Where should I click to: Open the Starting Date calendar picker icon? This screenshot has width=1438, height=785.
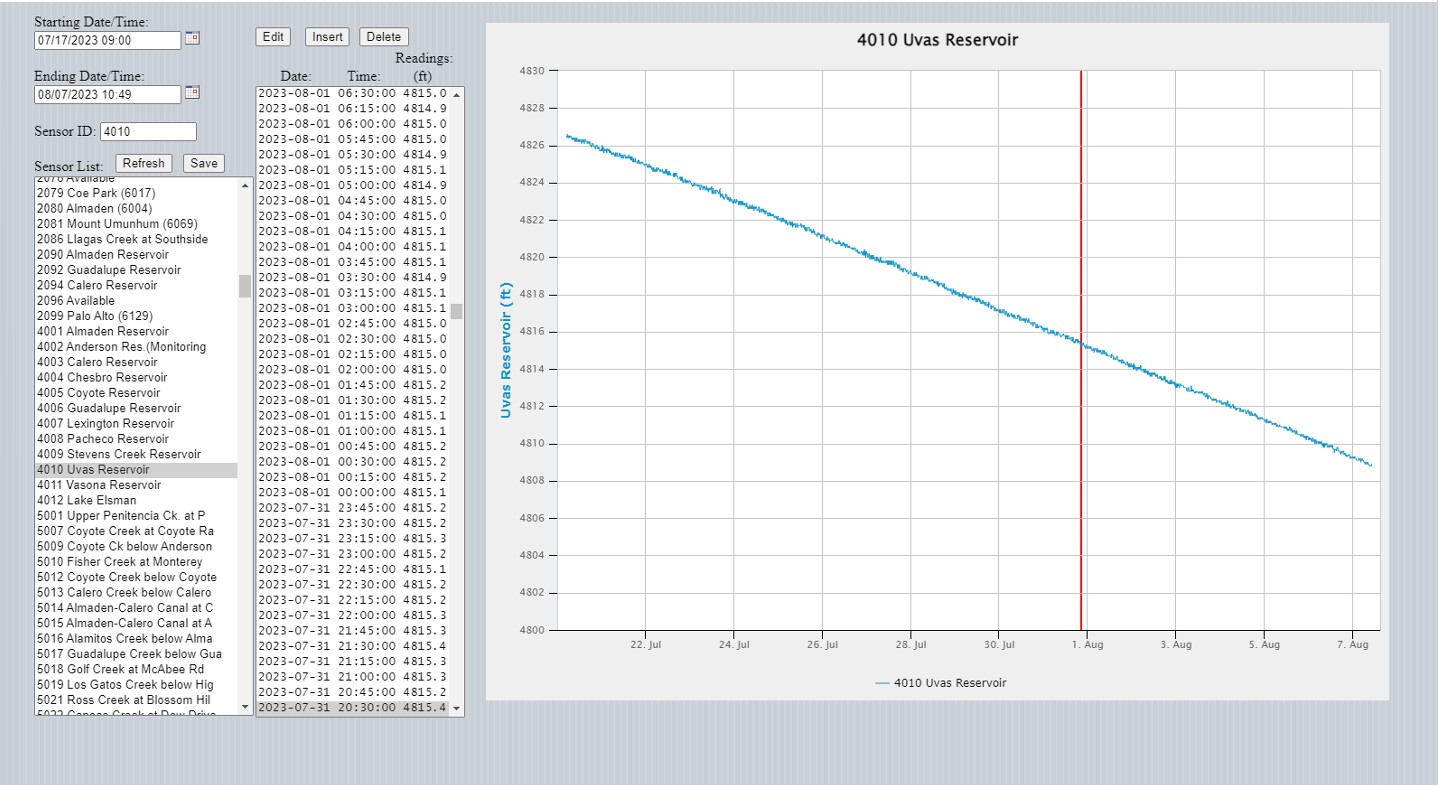[193, 38]
